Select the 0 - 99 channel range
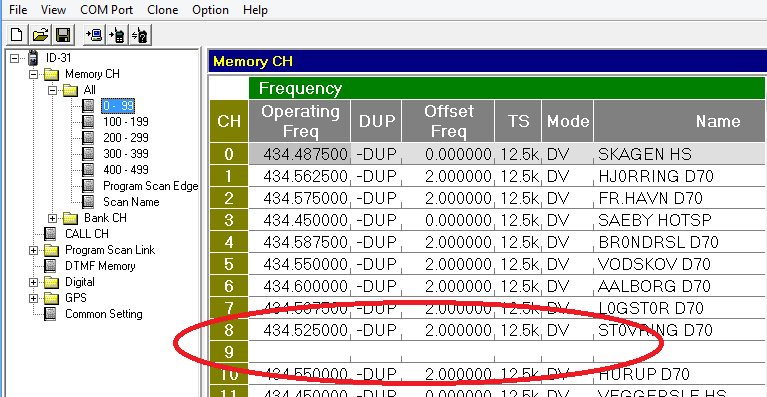The image size is (767, 397). [118, 106]
